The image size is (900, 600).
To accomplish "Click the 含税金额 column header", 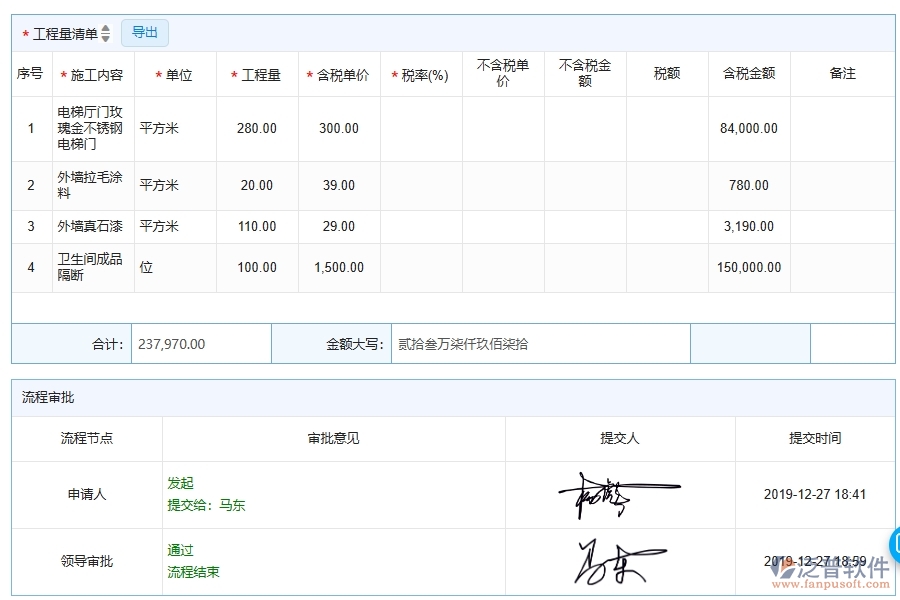I will tap(748, 72).
